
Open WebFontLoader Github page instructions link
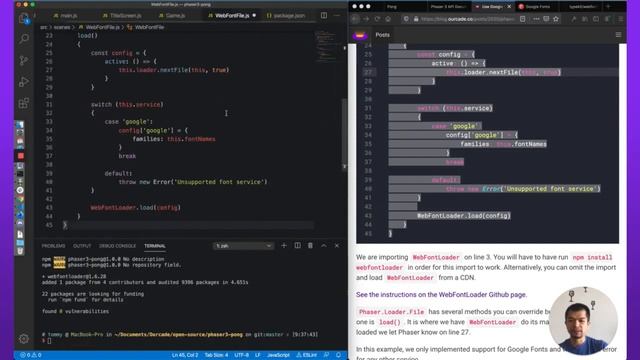pos(441,295)
